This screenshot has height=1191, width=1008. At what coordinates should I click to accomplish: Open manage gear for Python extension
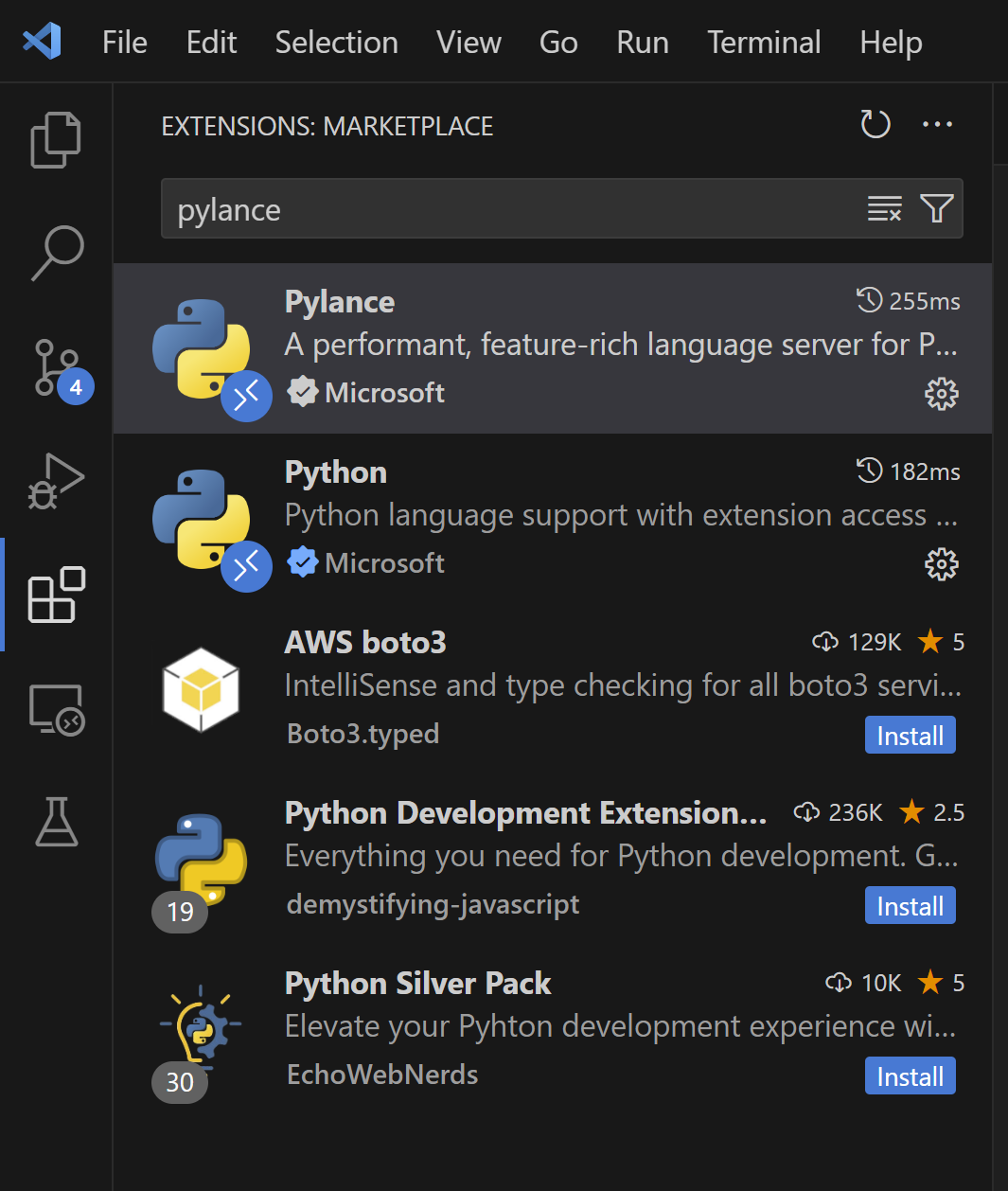tap(941, 564)
